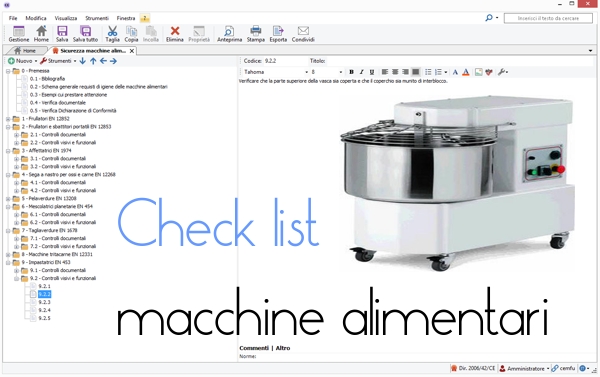Image resolution: width=600 pixels, height=377 pixels.
Task: Move item down with blue arrow
Action: pos(82,61)
